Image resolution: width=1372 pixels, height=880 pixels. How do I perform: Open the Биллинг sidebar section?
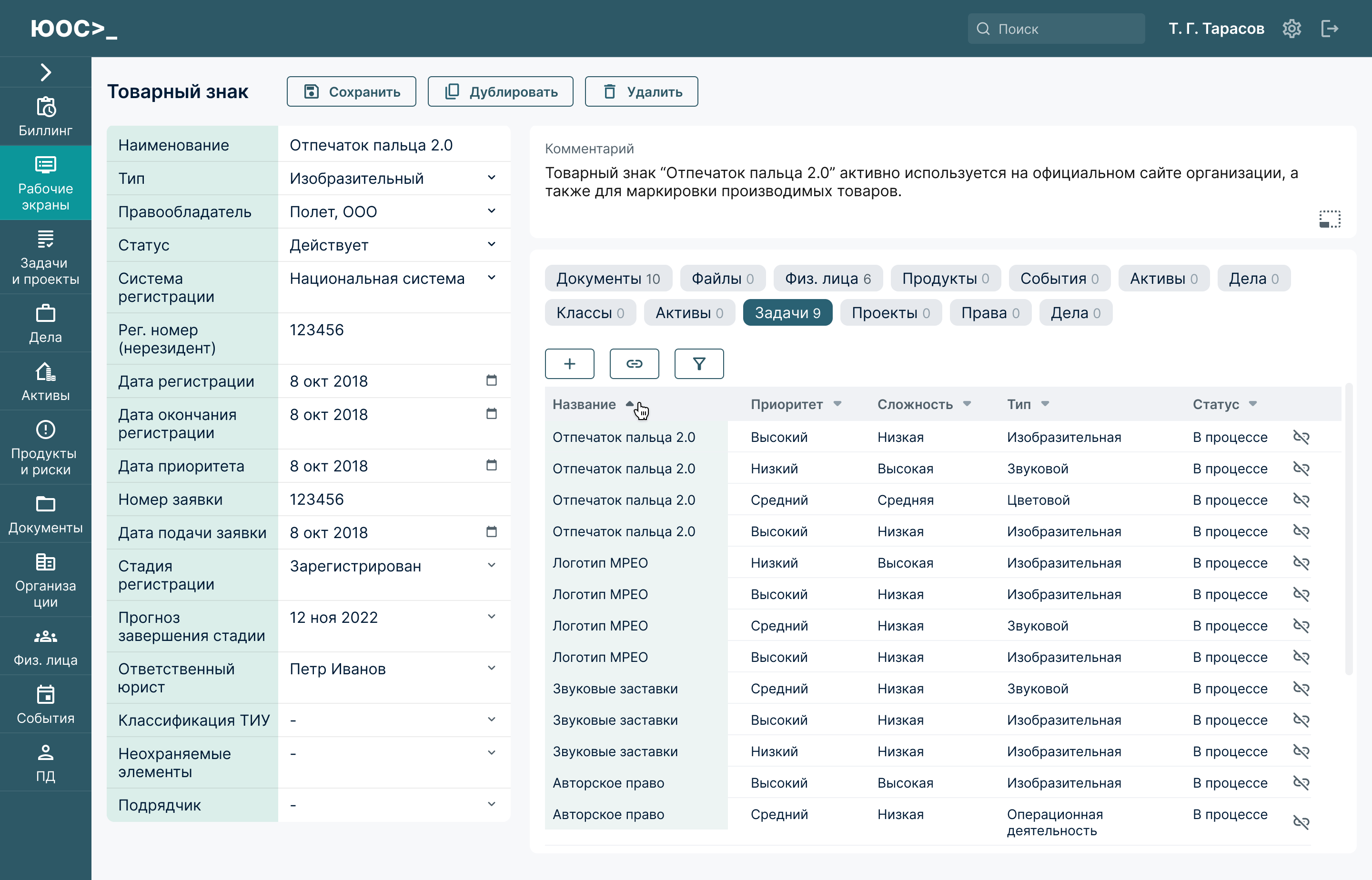(45, 117)
